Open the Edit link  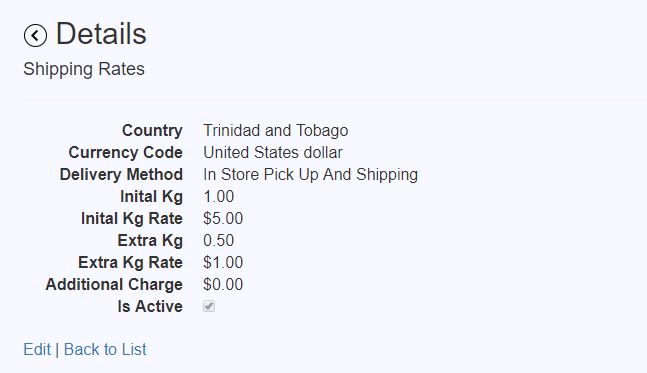pyautogui.click(x=37, y=349)
